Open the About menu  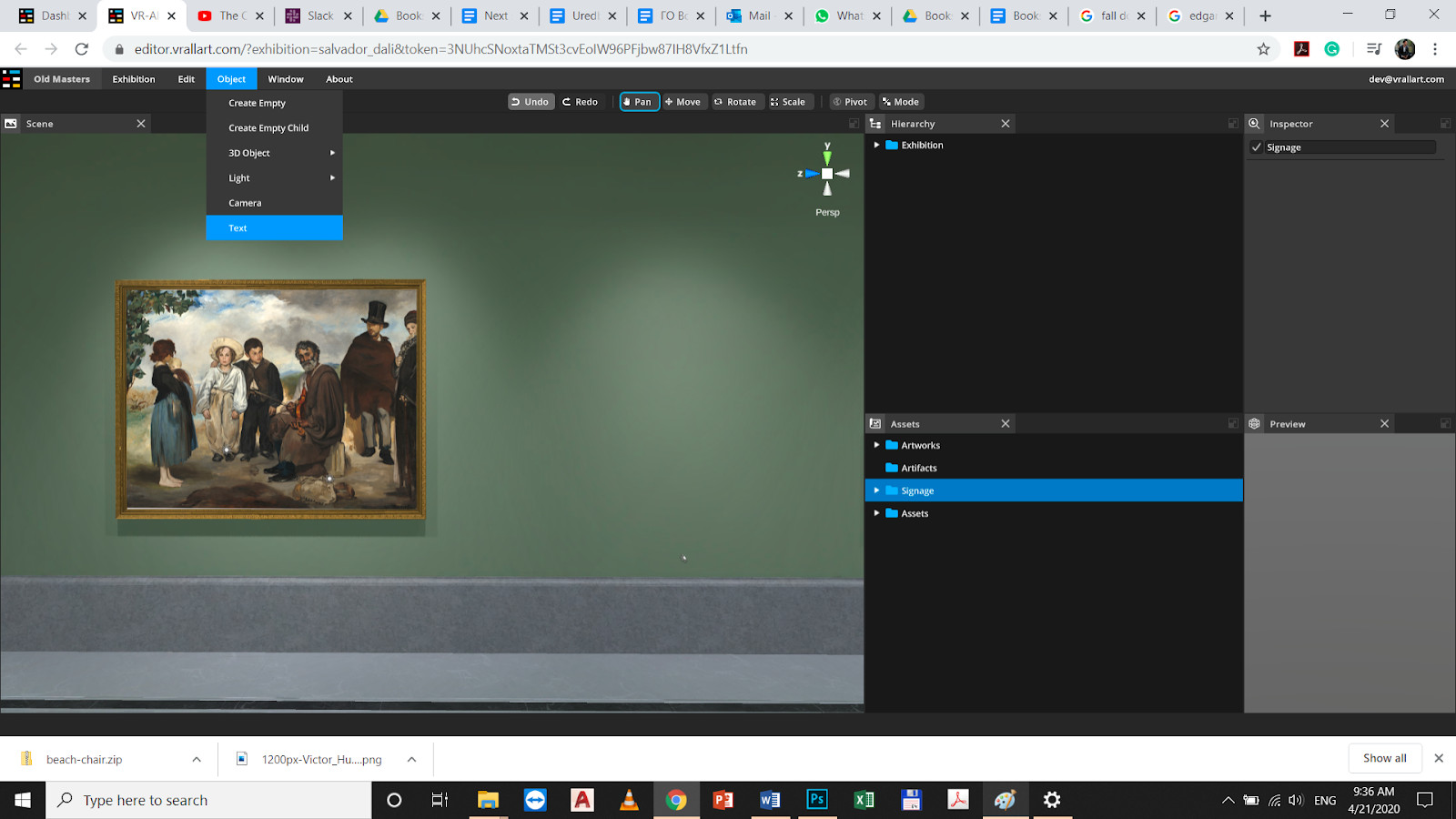339,79
